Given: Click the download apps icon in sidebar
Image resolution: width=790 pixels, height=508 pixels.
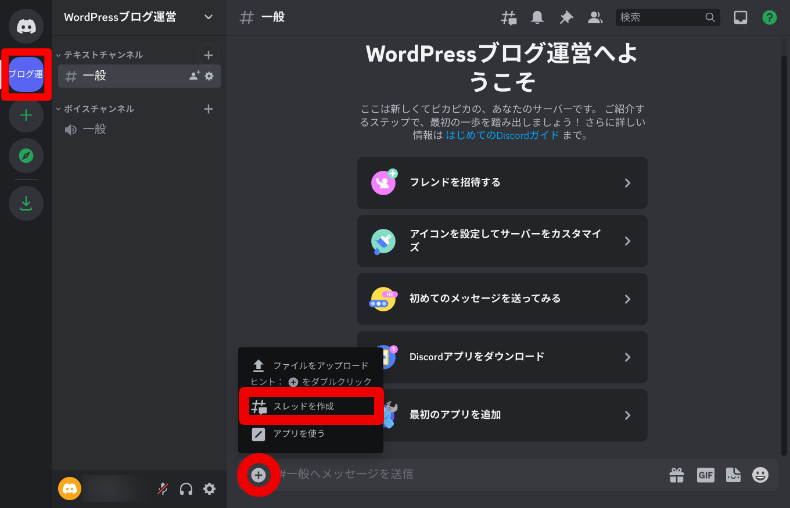Looking at the screenshot, I should tap(26, 204).
